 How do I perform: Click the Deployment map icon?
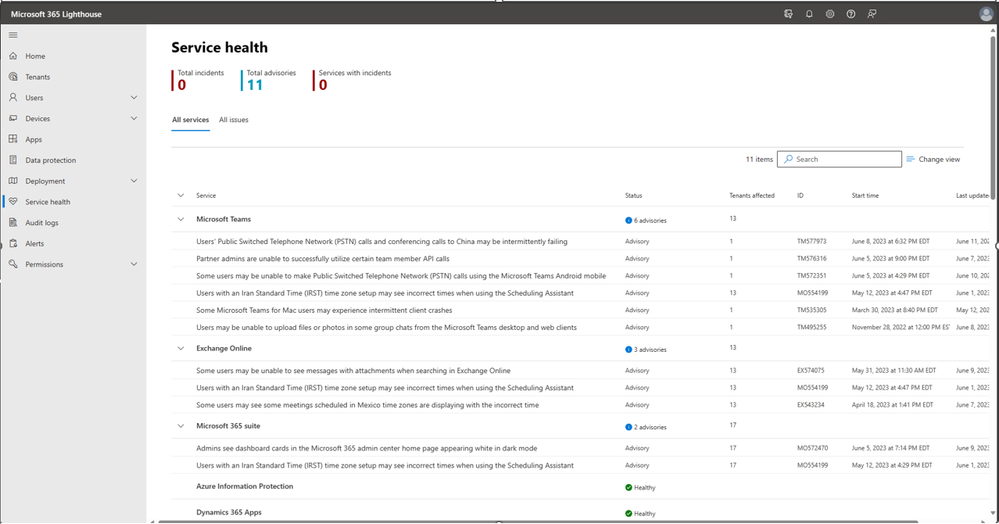click(x=13, y=181)
